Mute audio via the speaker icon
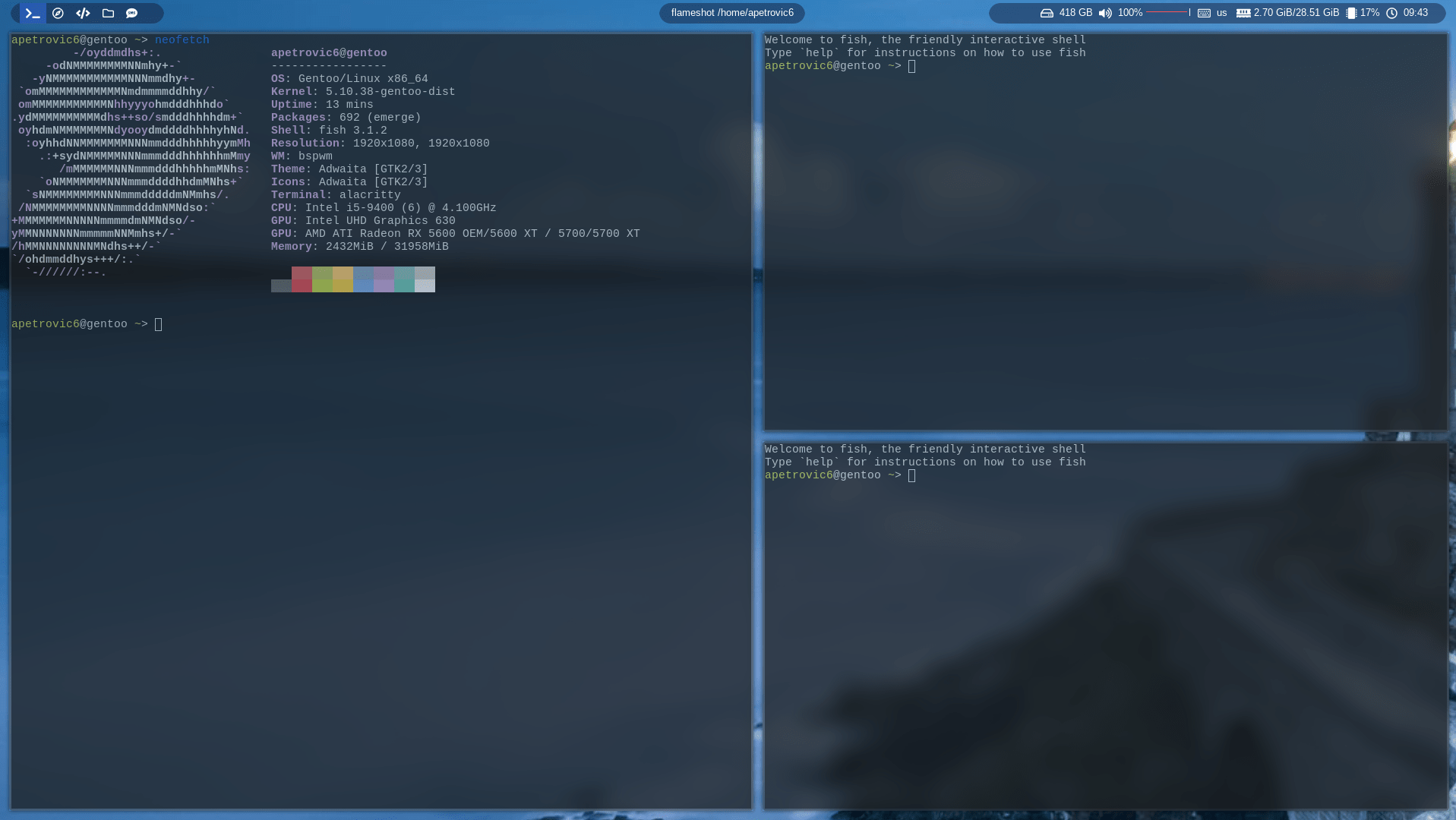This screenshot has width=1456, height=820. pyautogui.click(x=1105, y=13)
